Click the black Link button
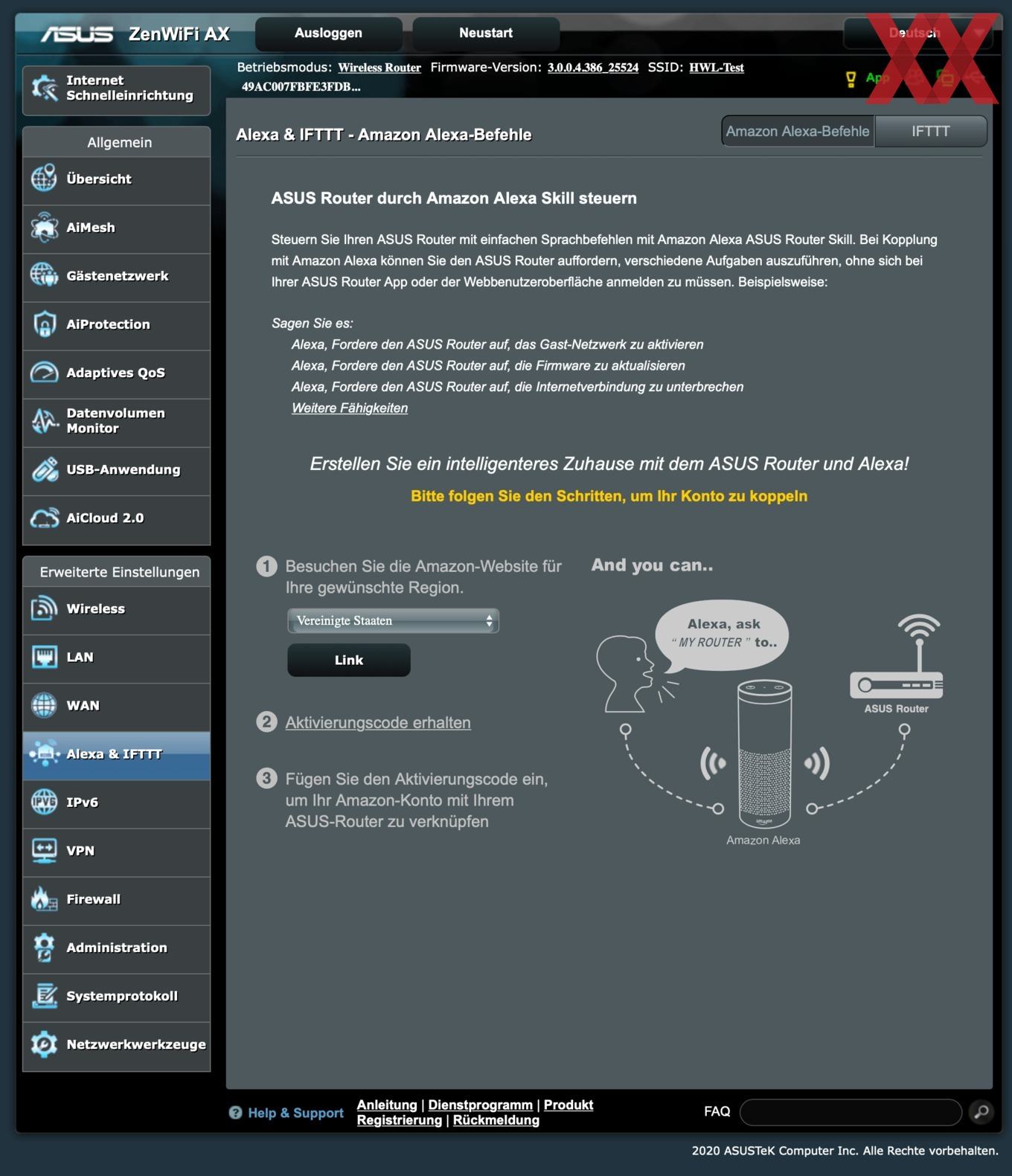Screen dimensions: 1012x1176 point(349,660)
